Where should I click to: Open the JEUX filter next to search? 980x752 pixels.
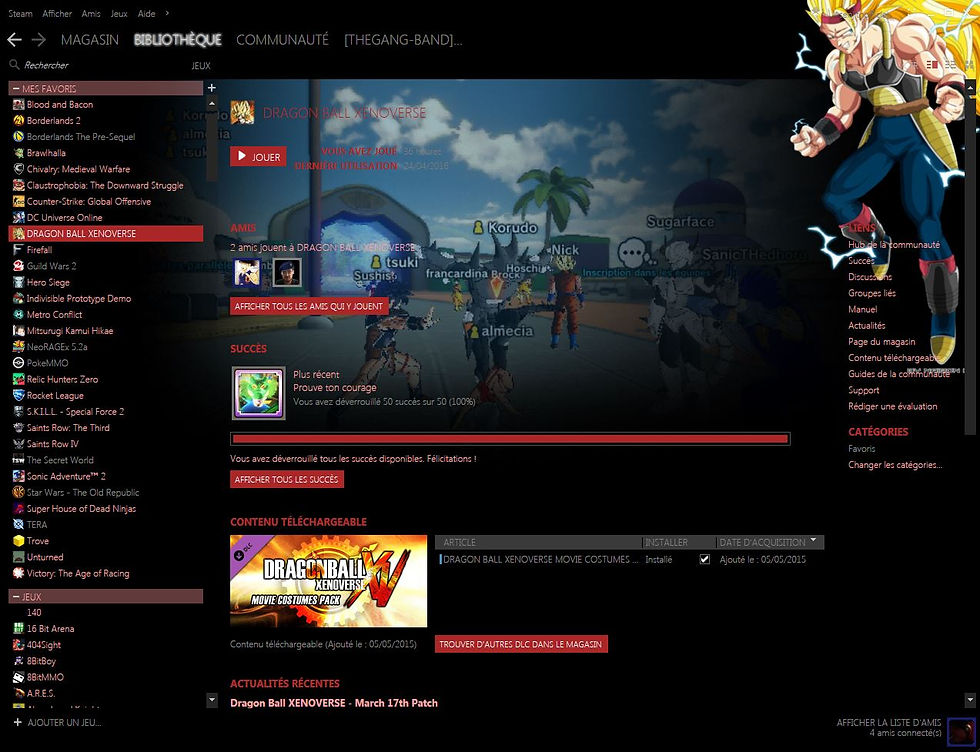pos(201,66)
